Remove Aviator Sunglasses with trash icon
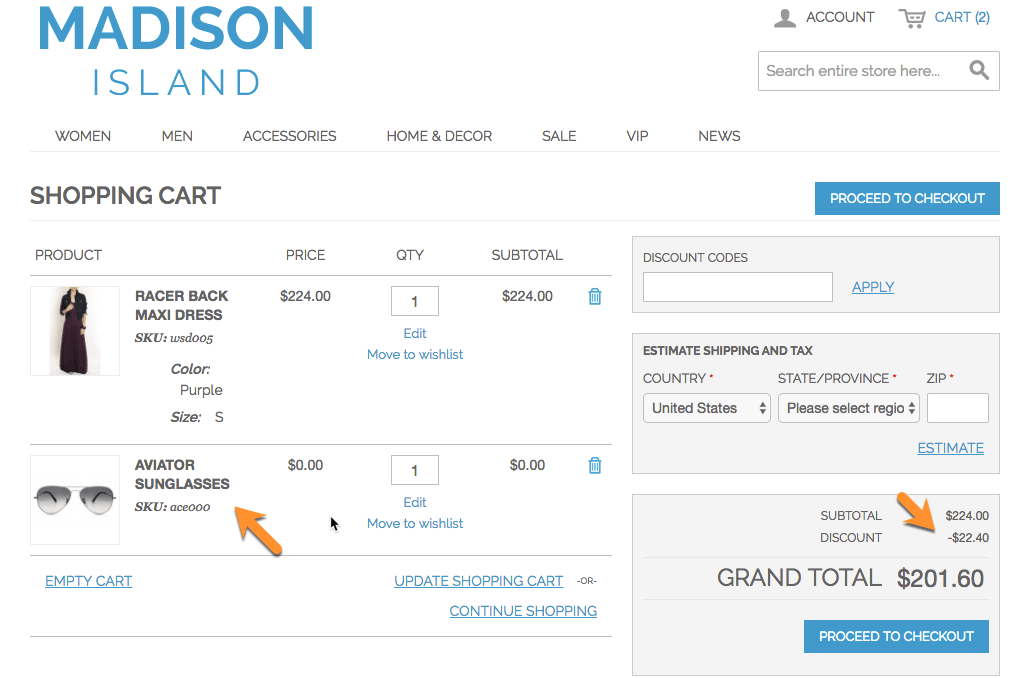Image resolution: width=1030 pixels, height=679 pixels. pos(595,466)
